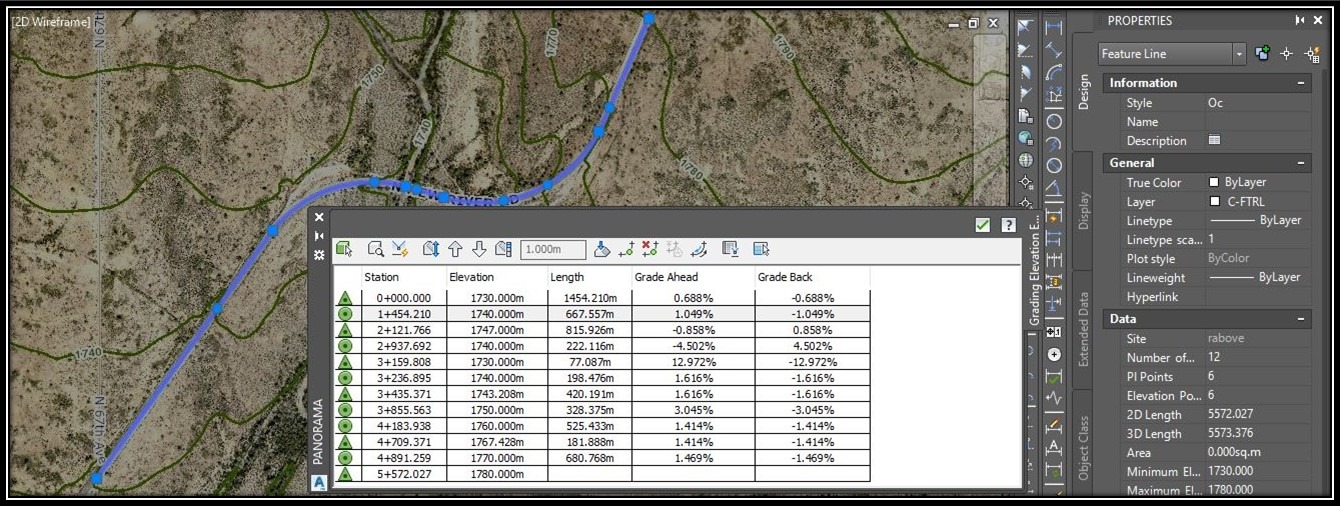Restore down the drawing viewport window
The height and width of the screenshot is (506, 1340).
point(973,23)
